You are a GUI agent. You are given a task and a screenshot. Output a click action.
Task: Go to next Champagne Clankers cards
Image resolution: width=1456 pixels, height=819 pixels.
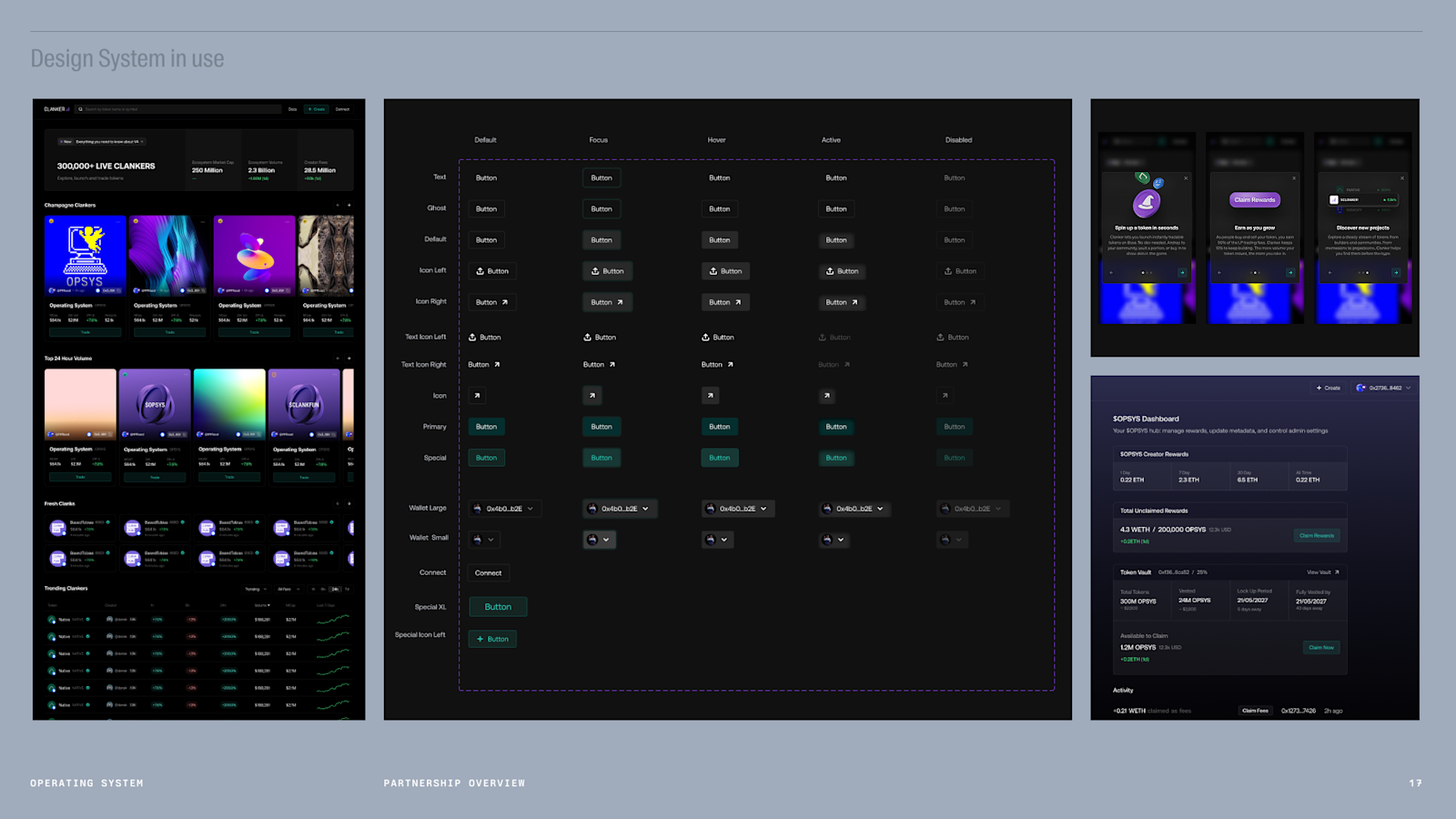coord(349,206)
